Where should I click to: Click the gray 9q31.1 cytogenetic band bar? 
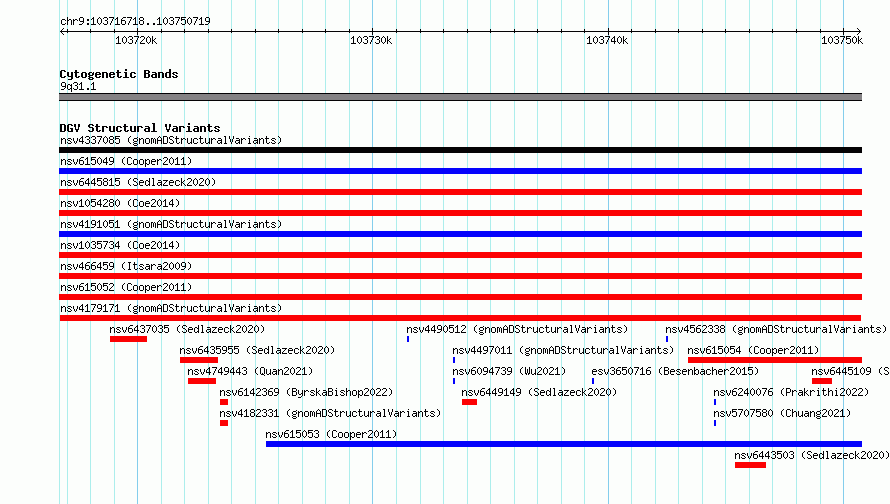460,97
